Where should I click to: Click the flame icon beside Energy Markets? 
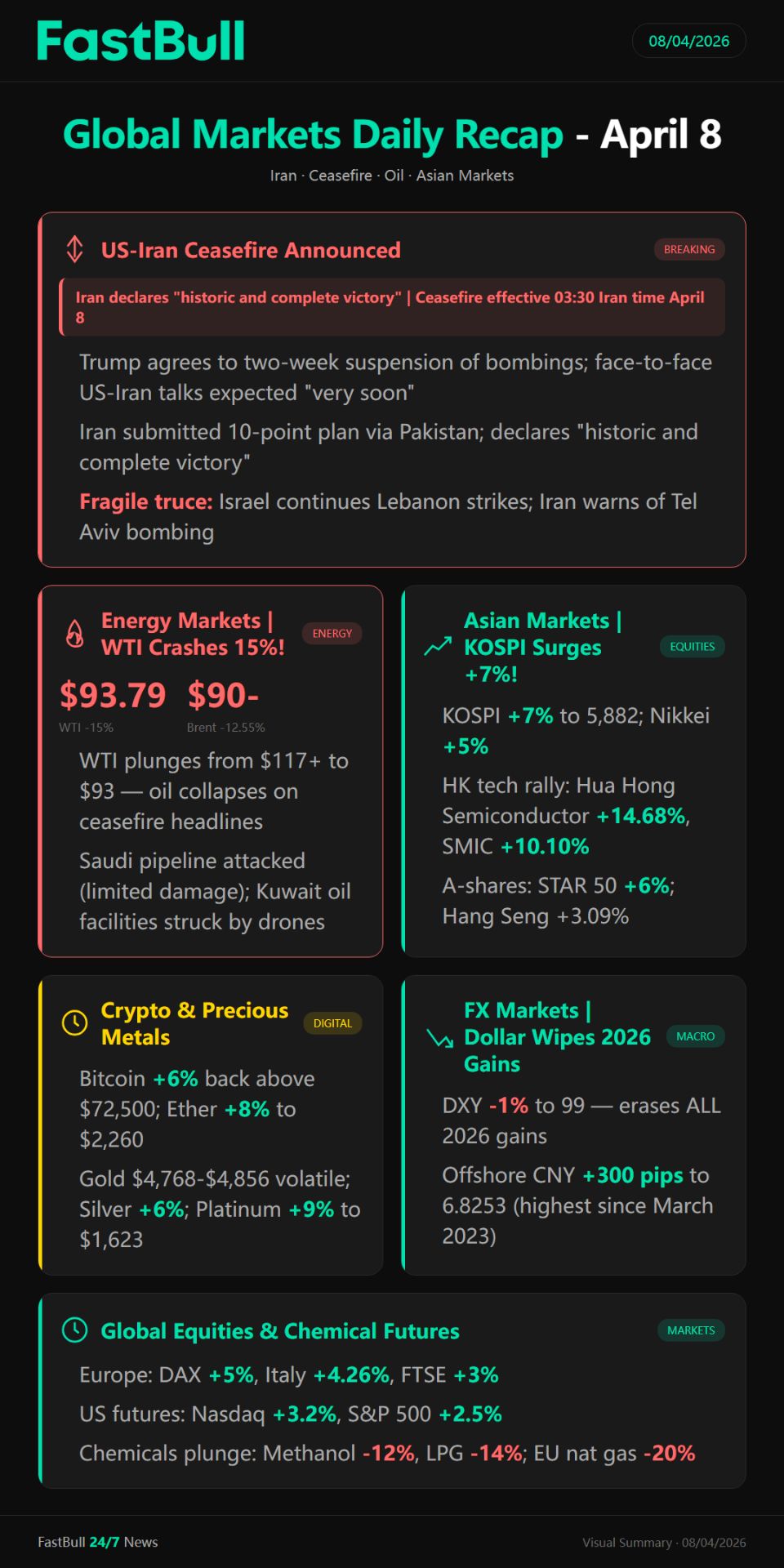pos(74,634)
